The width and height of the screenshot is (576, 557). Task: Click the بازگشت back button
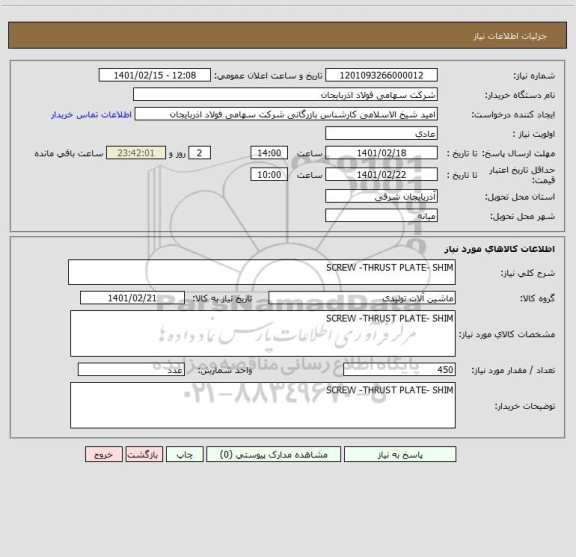point(144,454)
